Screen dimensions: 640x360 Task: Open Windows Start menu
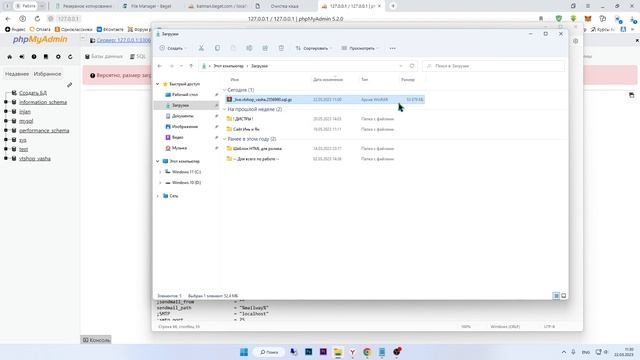point(244,352)
